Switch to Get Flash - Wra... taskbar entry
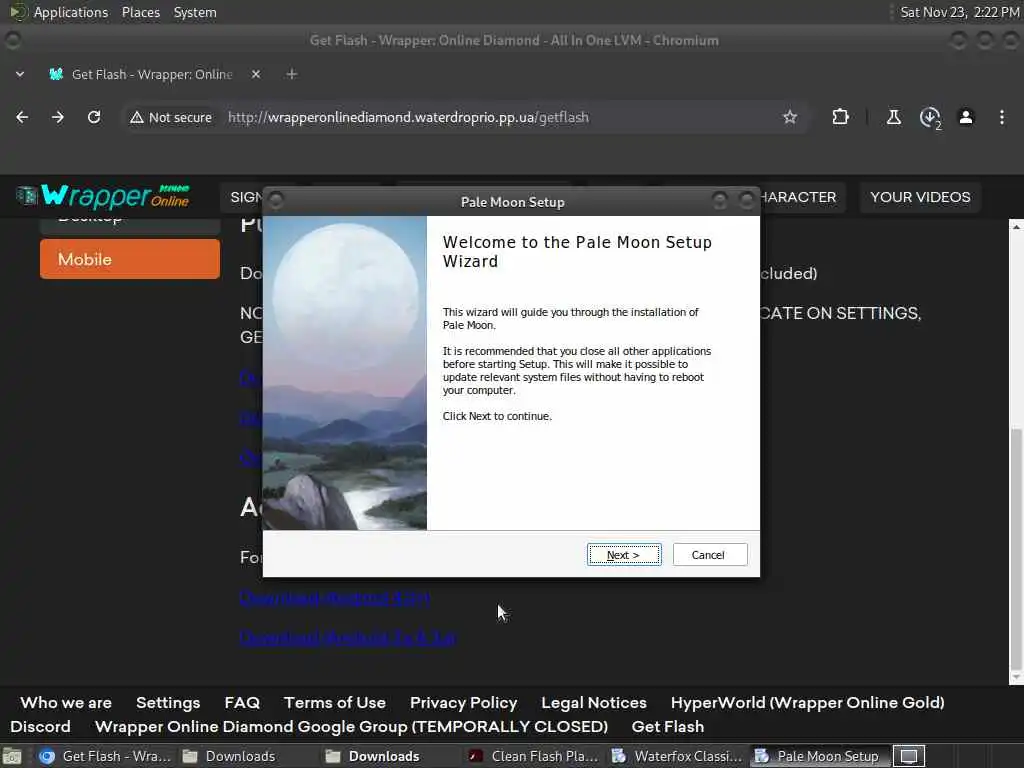This screenshot has width=1024, height=768. tap(106, 756)
